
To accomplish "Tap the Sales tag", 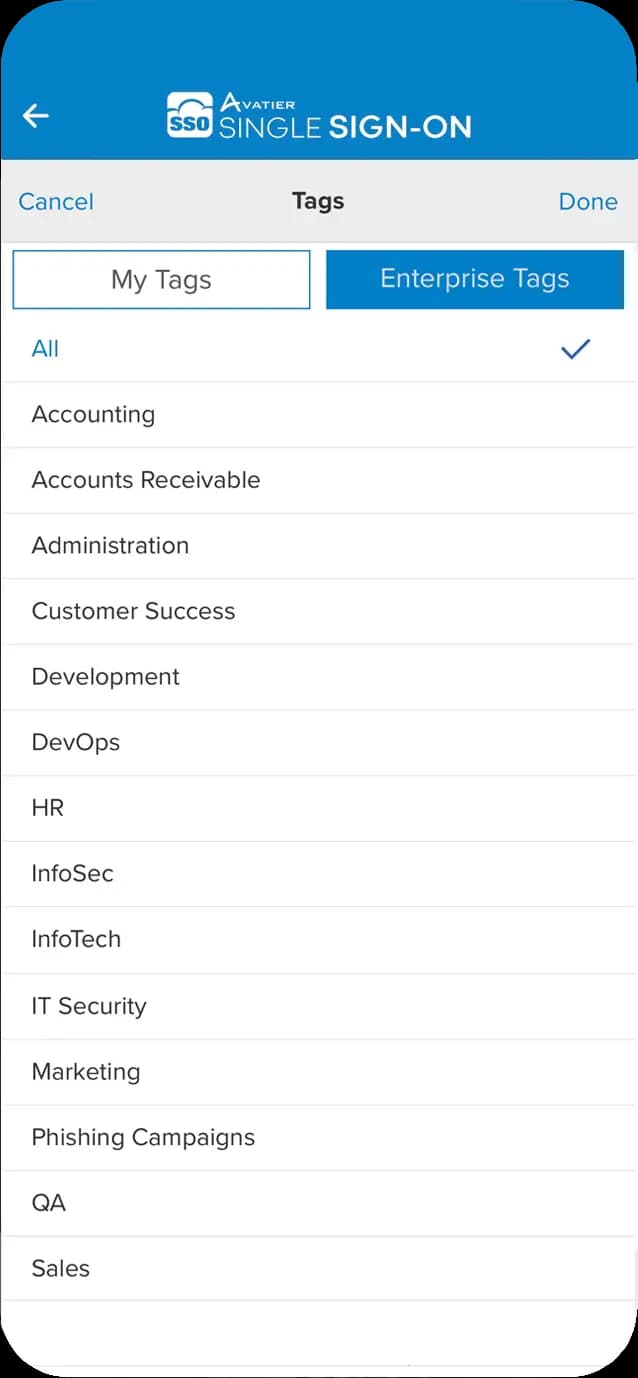I will [x=61, y=1269].
